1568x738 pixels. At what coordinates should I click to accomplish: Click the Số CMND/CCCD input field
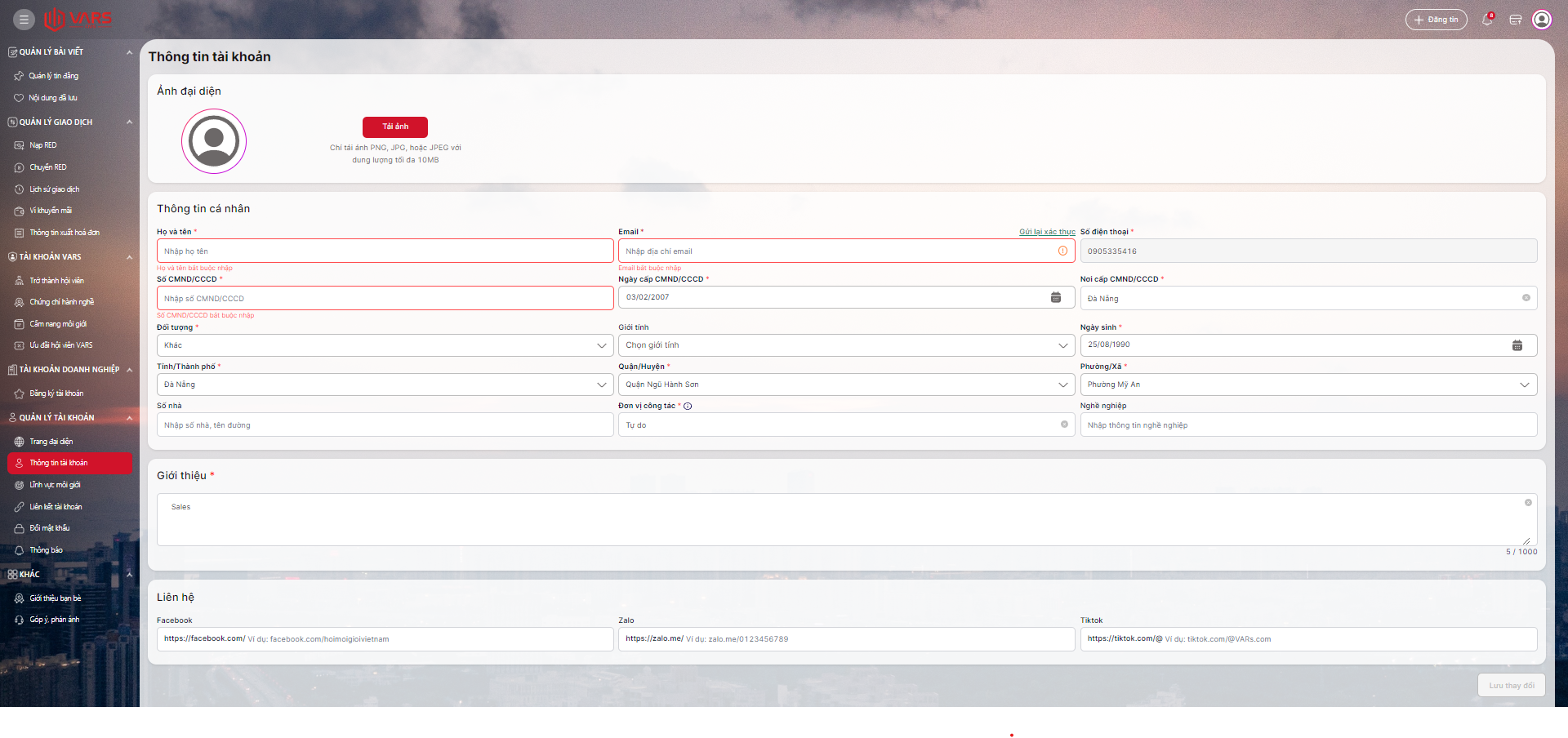(385, 298)
